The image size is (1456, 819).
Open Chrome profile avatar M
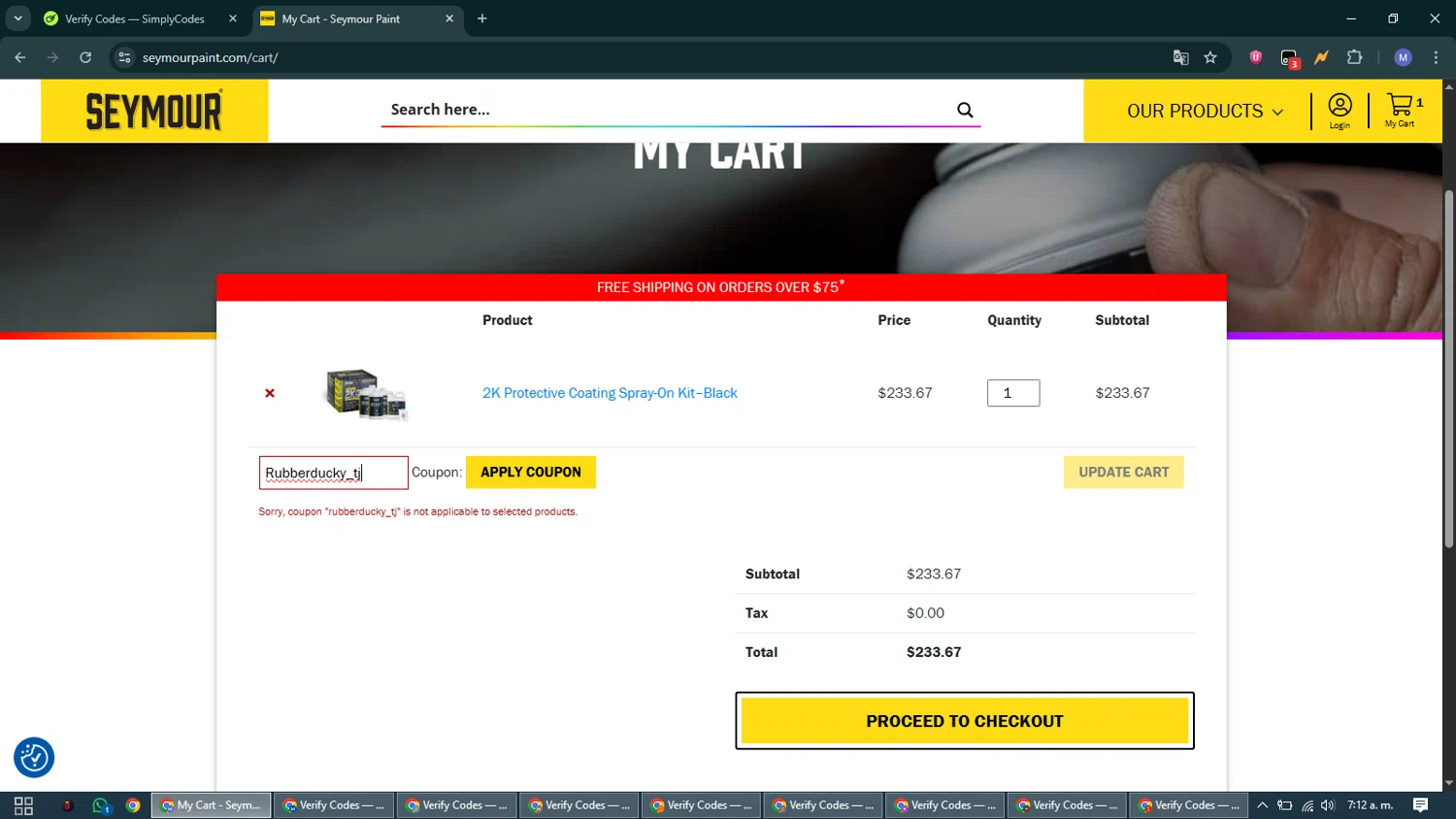point(1403,57)
